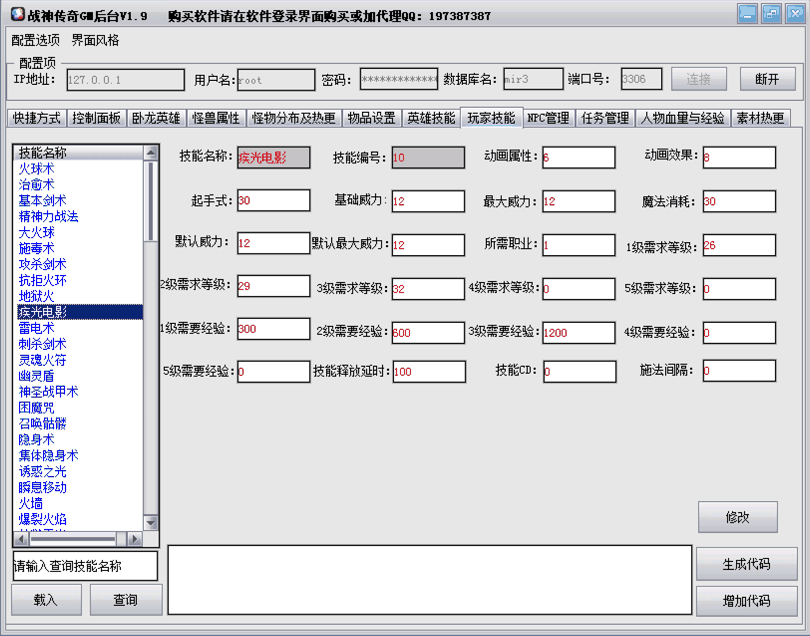Switch to the 英雄技能 tab
Screen dimensions: 810x636
[431, 118]
